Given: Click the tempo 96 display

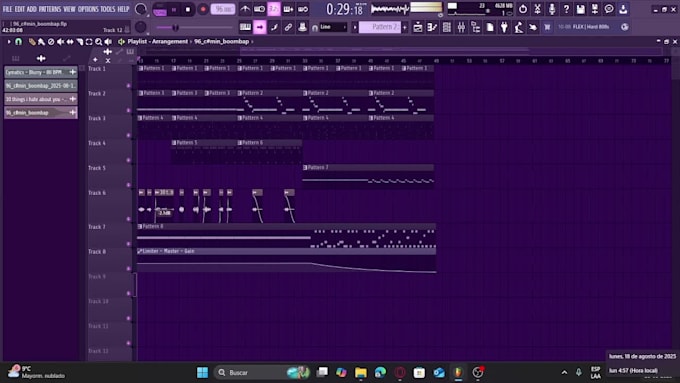Looking at the screenshot, I should [222, 9].
